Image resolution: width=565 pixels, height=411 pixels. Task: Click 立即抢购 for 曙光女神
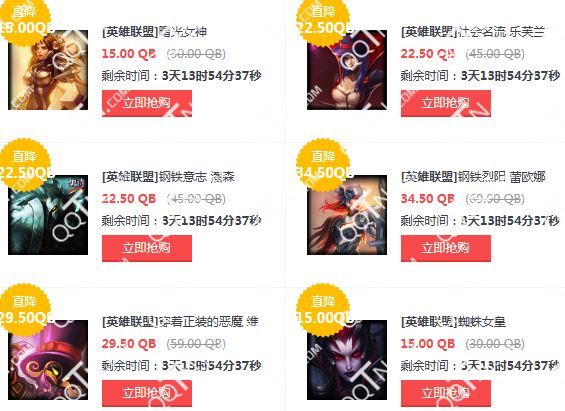(x=147, y=103)
